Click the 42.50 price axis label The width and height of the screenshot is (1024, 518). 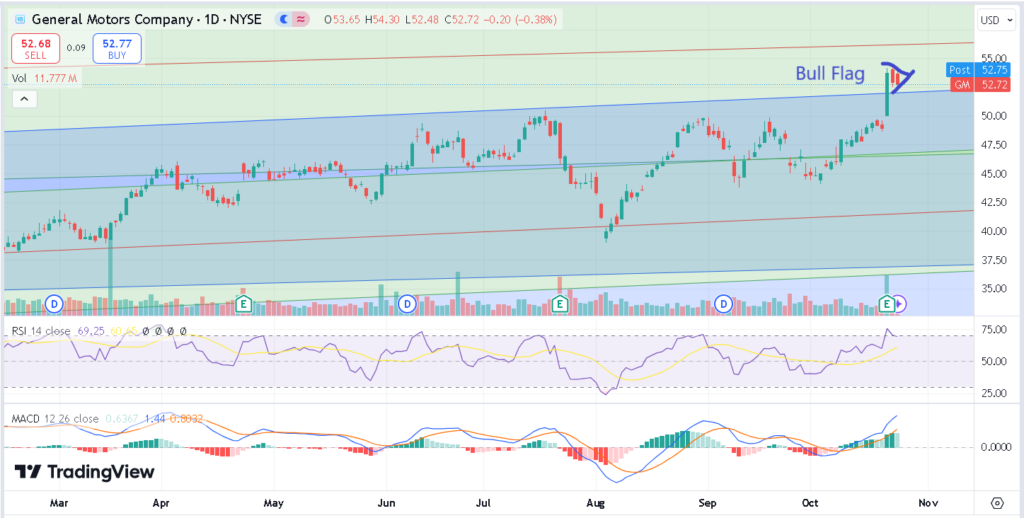(992, 202)
